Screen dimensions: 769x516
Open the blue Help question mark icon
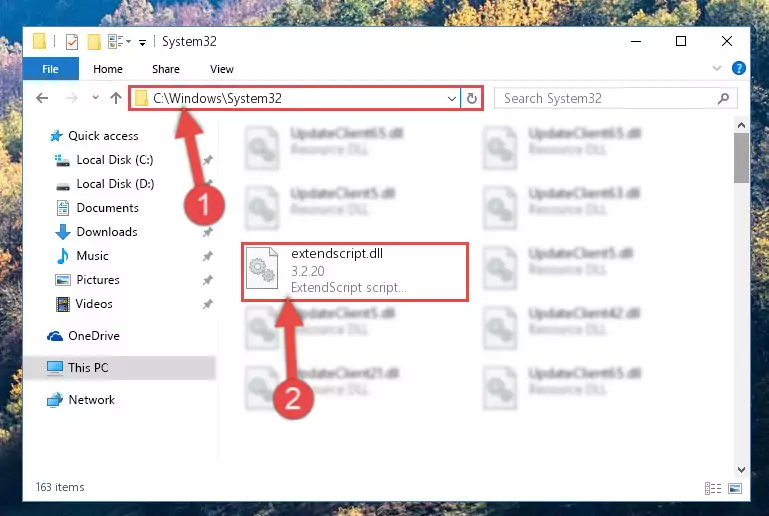pyautogui.click(x=738, y=68)
